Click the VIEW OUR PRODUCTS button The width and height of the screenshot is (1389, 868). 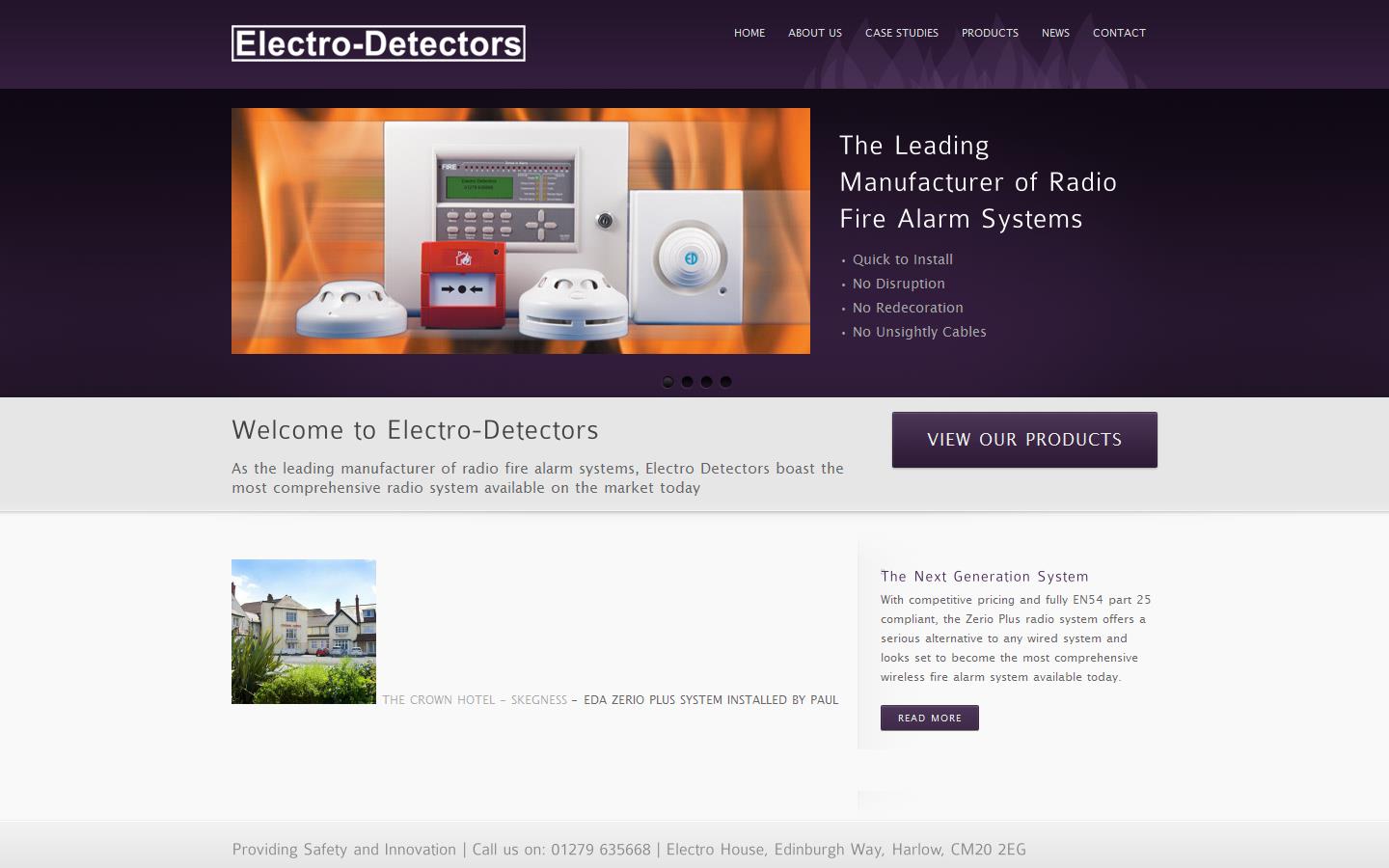click(1024, 439)
